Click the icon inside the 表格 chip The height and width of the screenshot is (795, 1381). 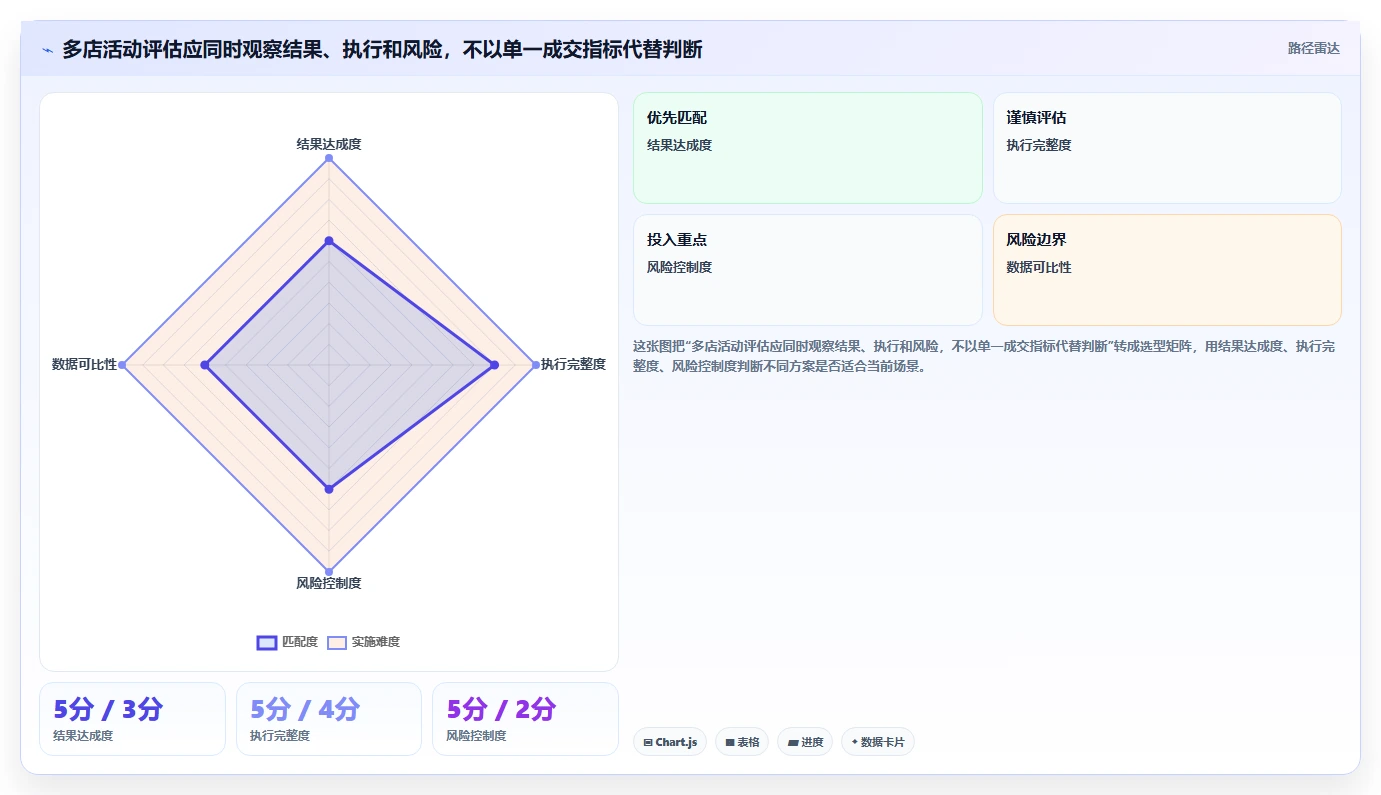pyautogui.click(x=730, y=742)
